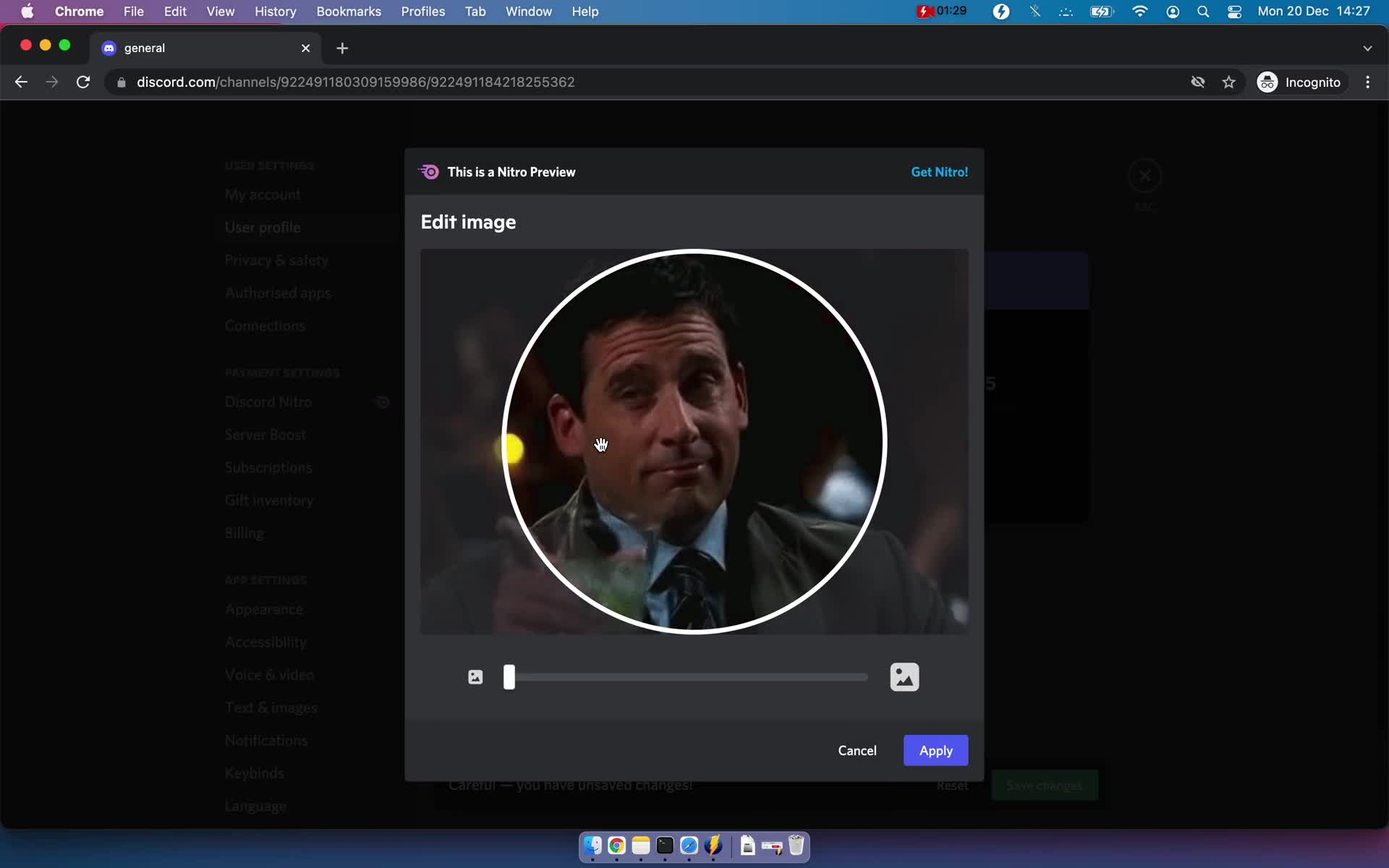This screenshot has width=1389, height=868.
Task: Select My account settings
Action: coord(263,193)
